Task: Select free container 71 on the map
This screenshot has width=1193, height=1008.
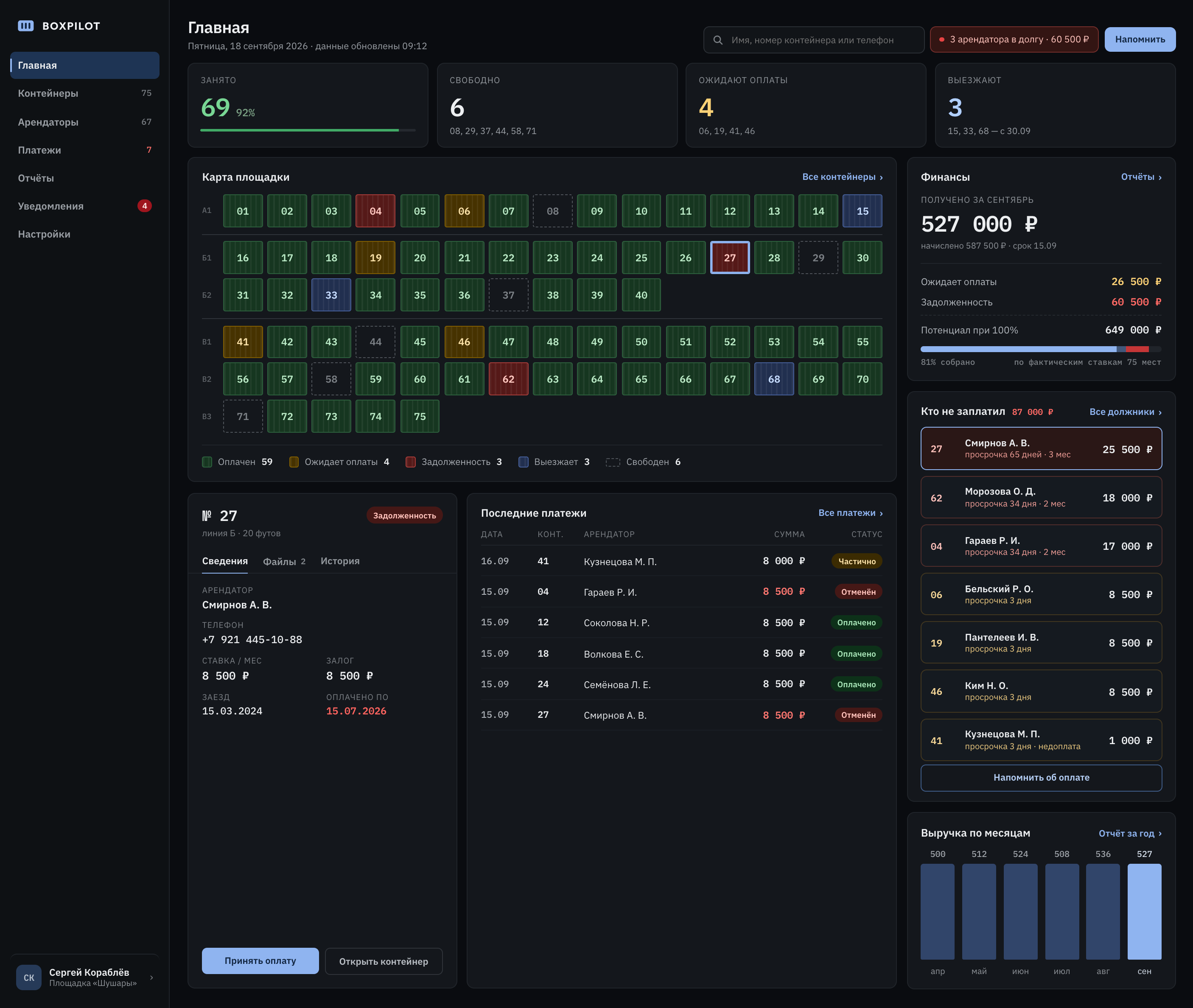Action: (243, 417)
